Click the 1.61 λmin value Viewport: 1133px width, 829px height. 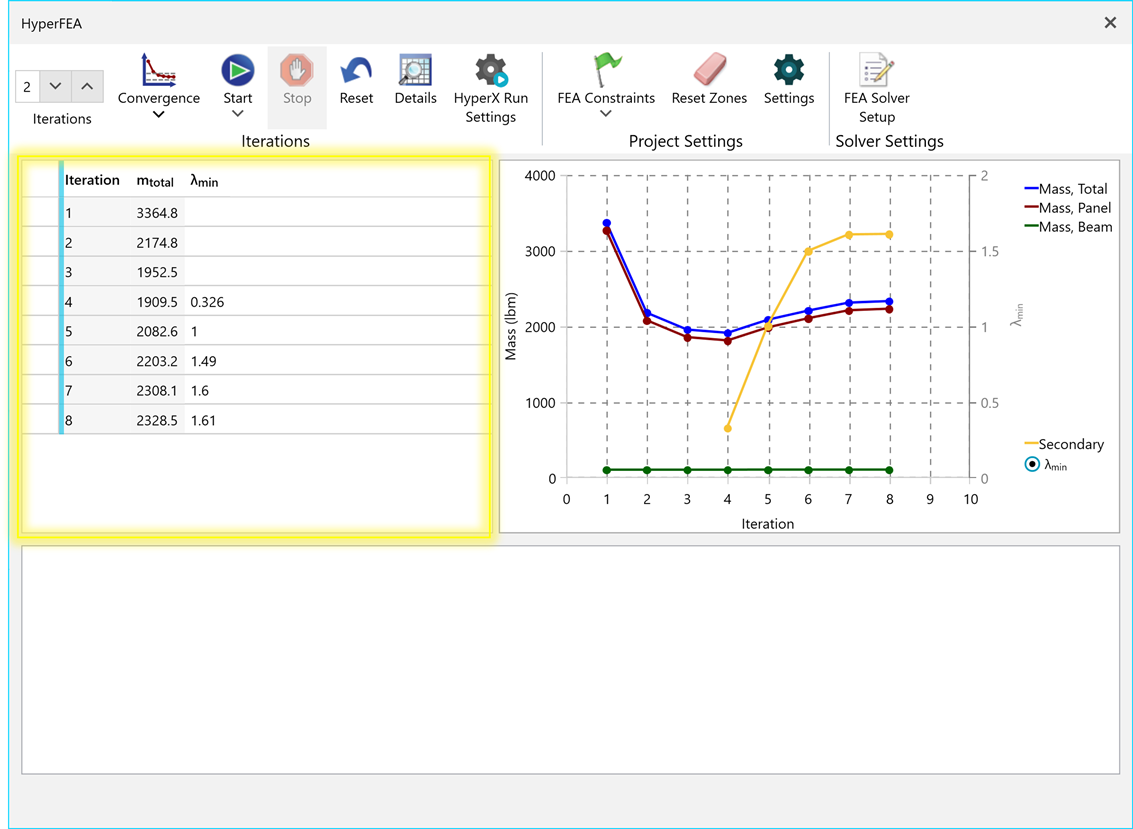click(203, 421)
